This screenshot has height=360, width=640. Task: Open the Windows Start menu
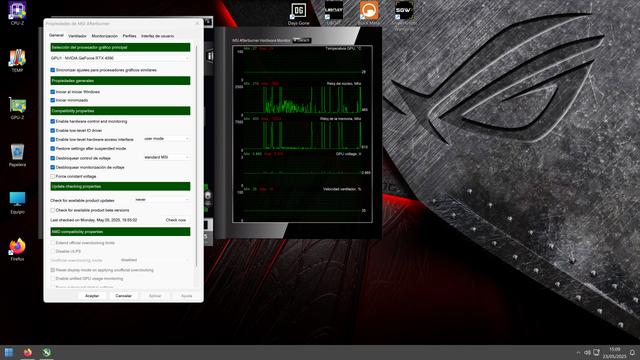[9, 352]
